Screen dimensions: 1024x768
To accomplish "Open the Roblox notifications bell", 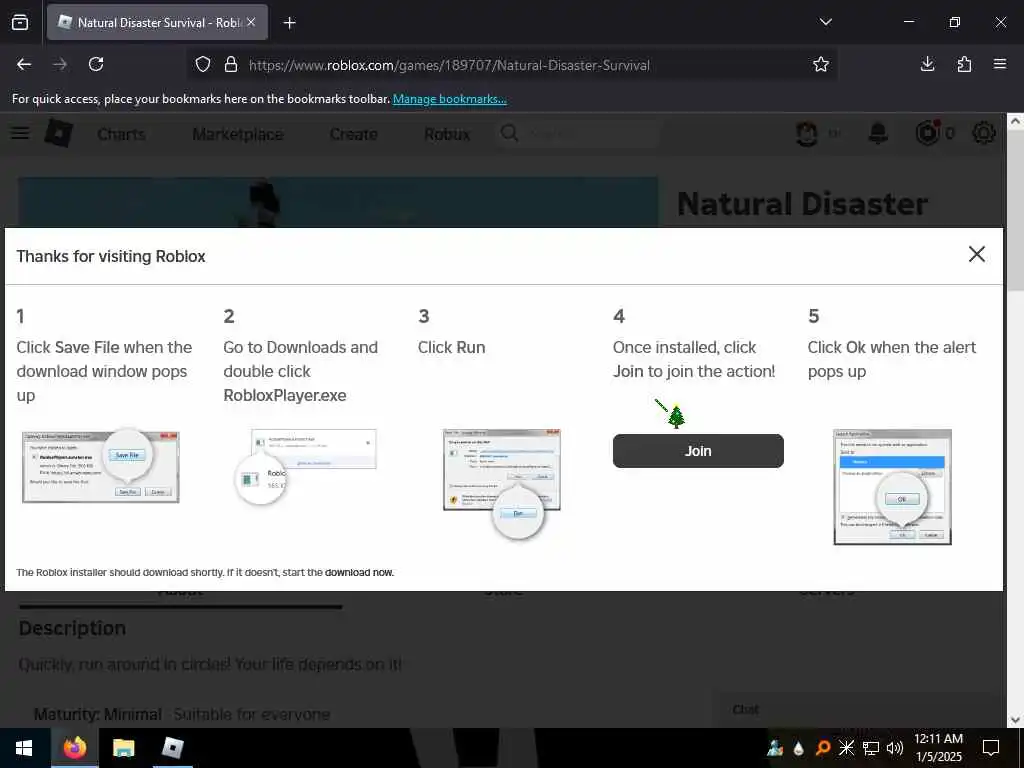I will [x=878, y=133].
